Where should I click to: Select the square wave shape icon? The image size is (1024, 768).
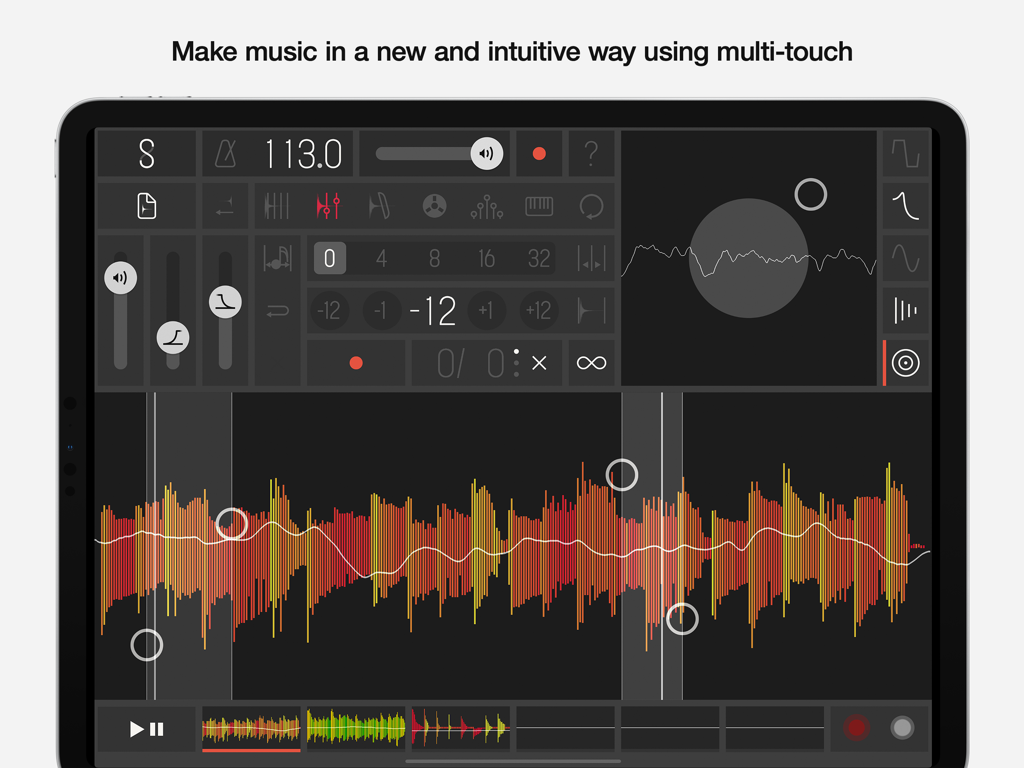(906, 155)
